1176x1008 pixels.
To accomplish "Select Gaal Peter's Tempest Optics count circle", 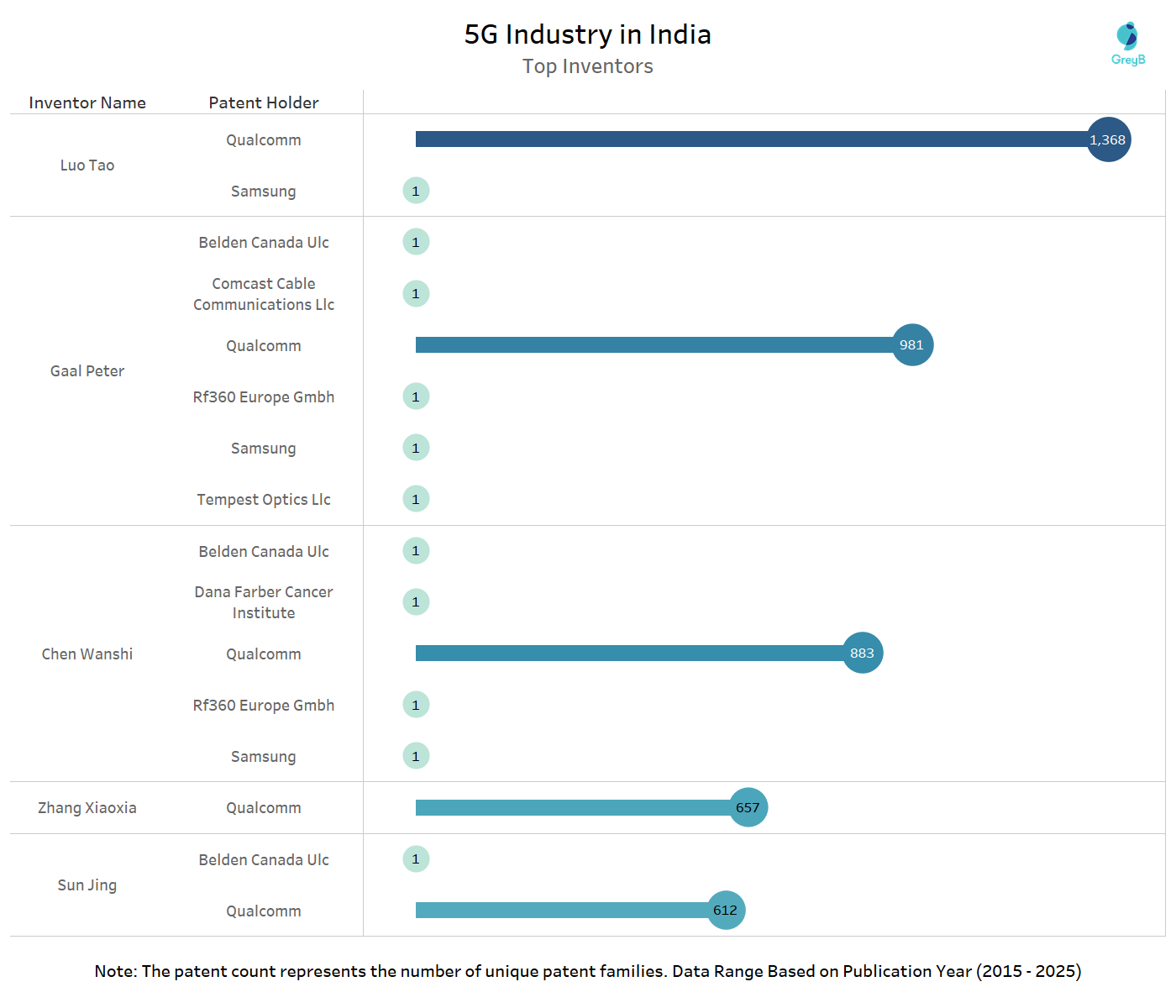I will pyautogui.click(x=416, y=499).
